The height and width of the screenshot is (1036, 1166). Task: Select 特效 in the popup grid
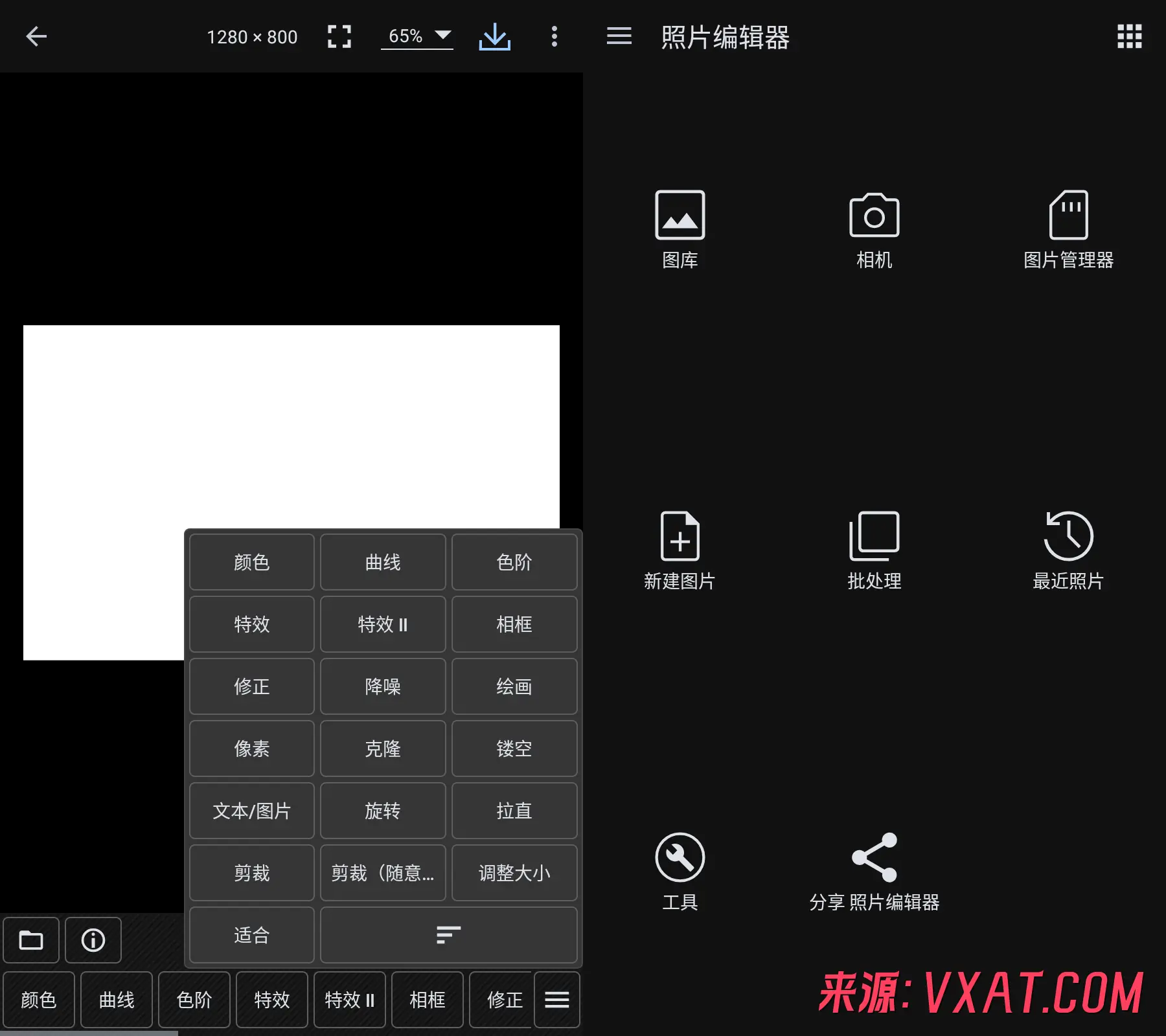252,624
